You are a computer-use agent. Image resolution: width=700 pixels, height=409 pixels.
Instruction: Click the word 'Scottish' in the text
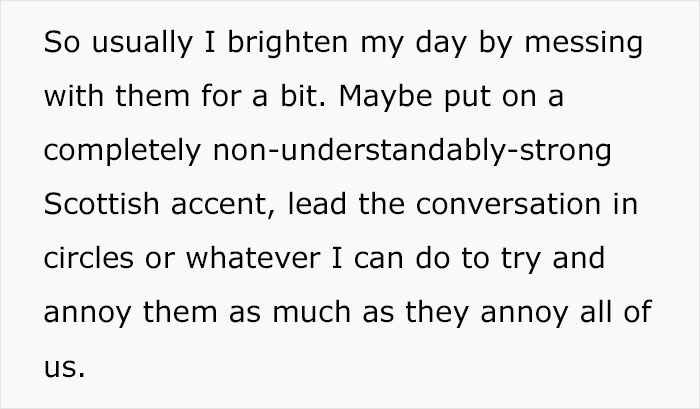coord(101,204)
